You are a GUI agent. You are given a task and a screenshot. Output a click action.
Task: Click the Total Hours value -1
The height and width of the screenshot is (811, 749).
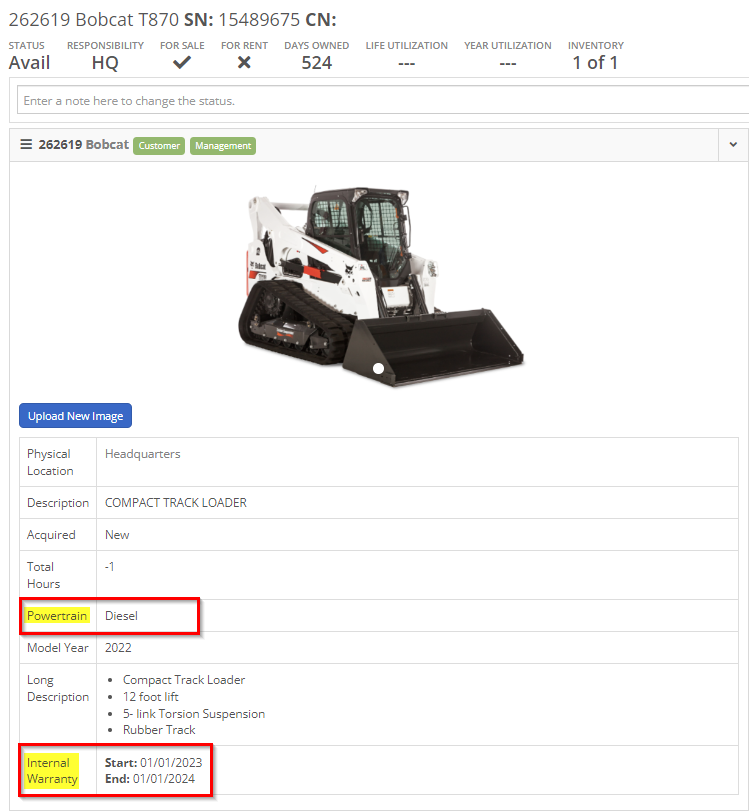tap(109, 567)
